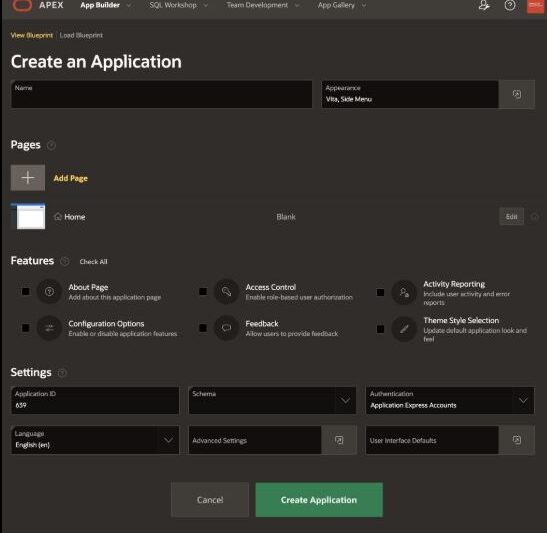Open the administration user icon in header
Screen dimensions: 547x533
[484, 5]
